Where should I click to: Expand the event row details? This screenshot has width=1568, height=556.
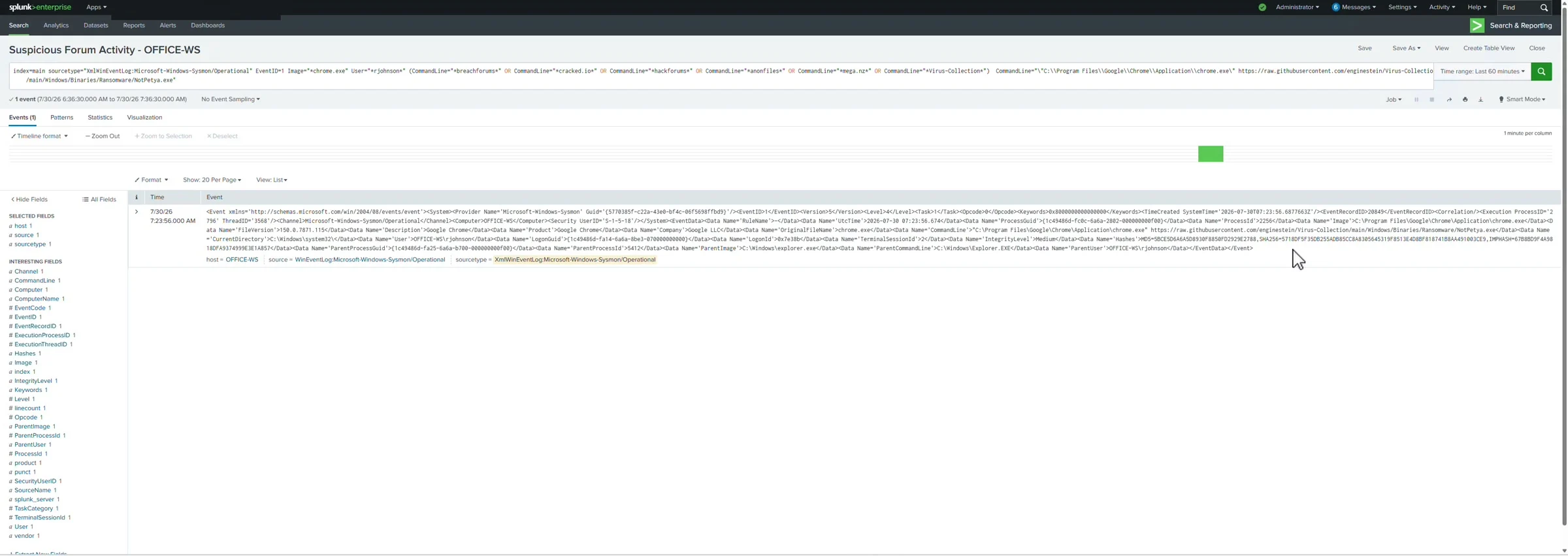click(x=137, y=212)
